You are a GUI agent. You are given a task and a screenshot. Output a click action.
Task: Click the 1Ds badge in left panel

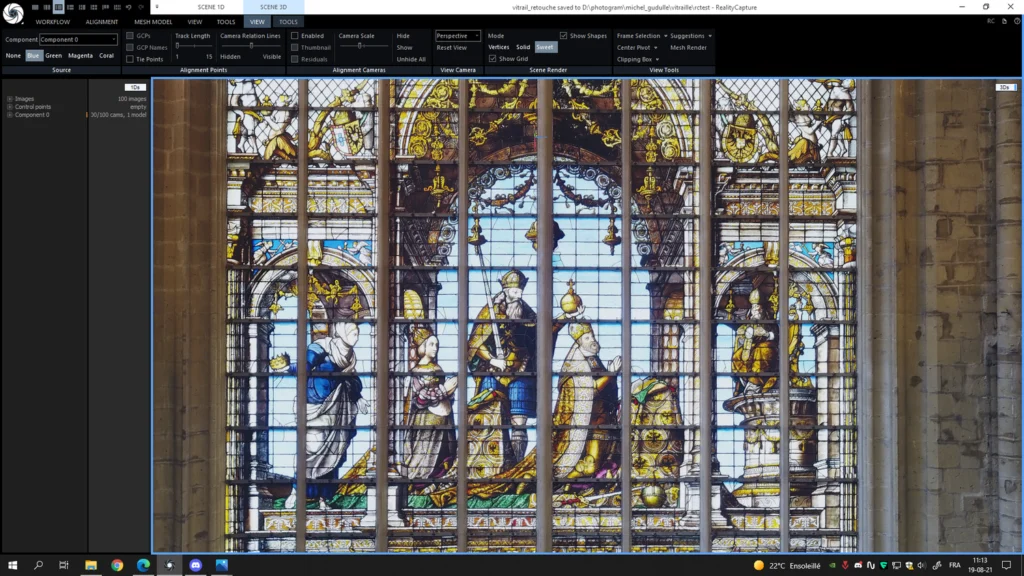[135, 87]
